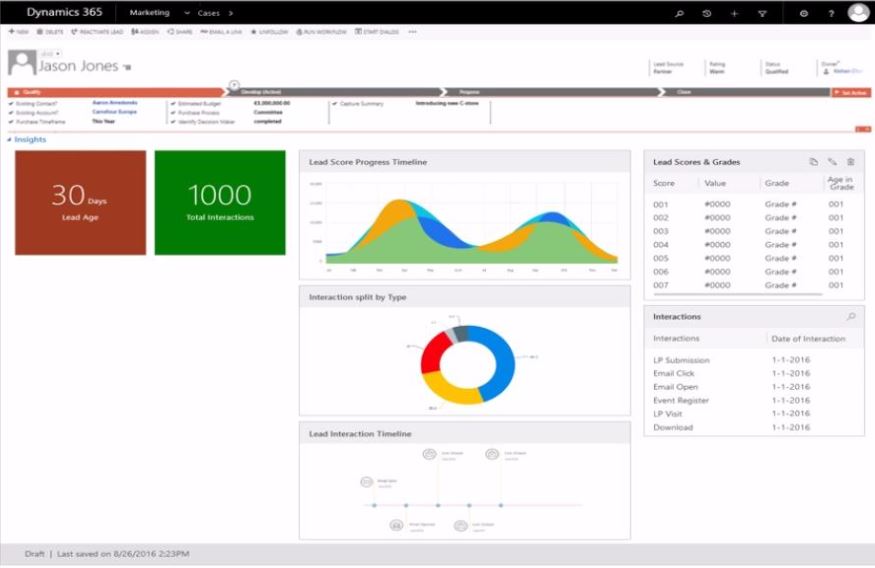Open the settings gear icon

[804, 13]
